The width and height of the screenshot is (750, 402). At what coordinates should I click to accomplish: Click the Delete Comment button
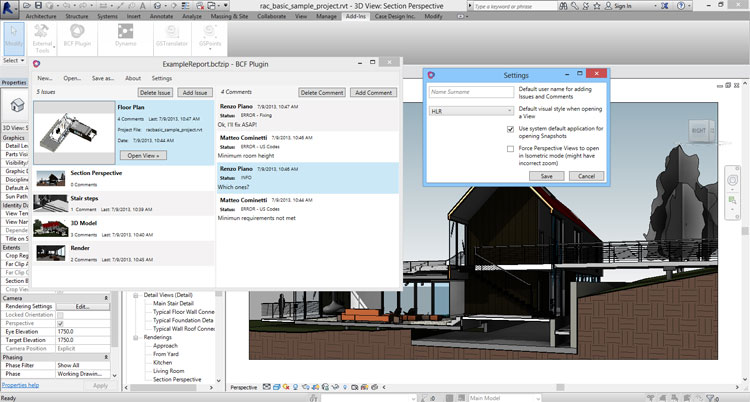[x=322, y=92]
